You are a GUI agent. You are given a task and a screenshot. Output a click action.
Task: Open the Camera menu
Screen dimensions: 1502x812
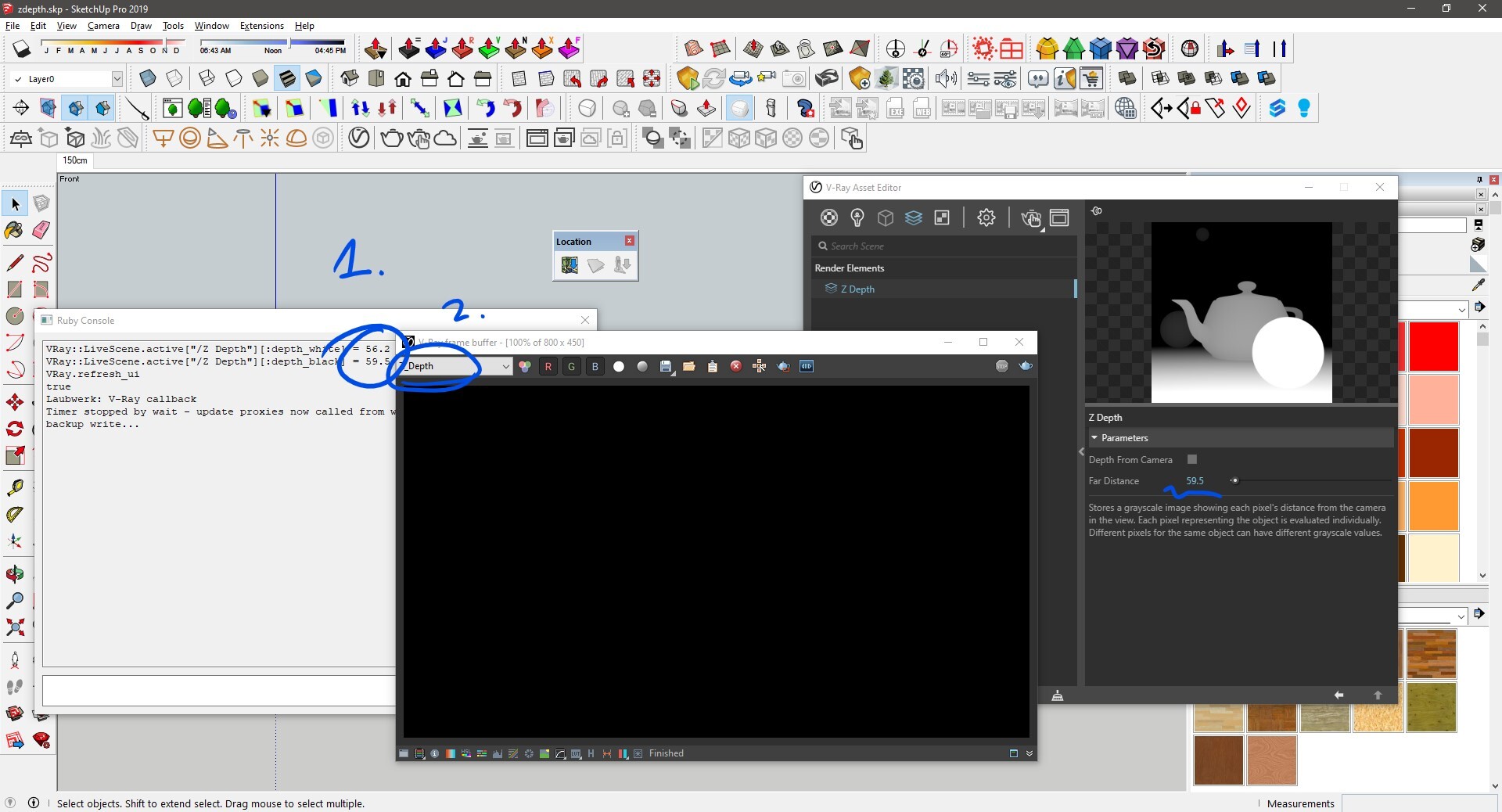(x=103, y=26)
